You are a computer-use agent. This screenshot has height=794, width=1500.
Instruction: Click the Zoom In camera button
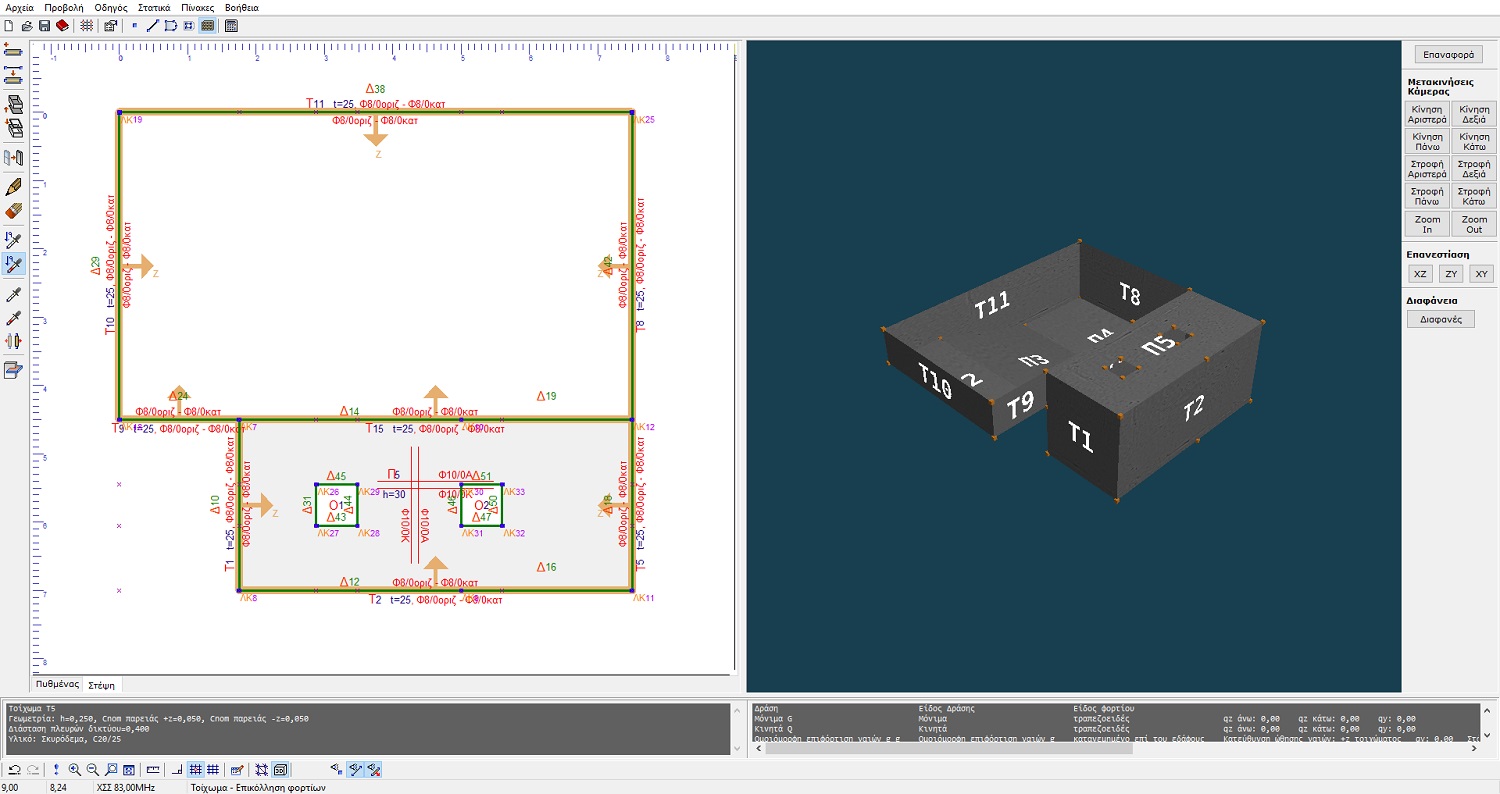[1427, 224]
